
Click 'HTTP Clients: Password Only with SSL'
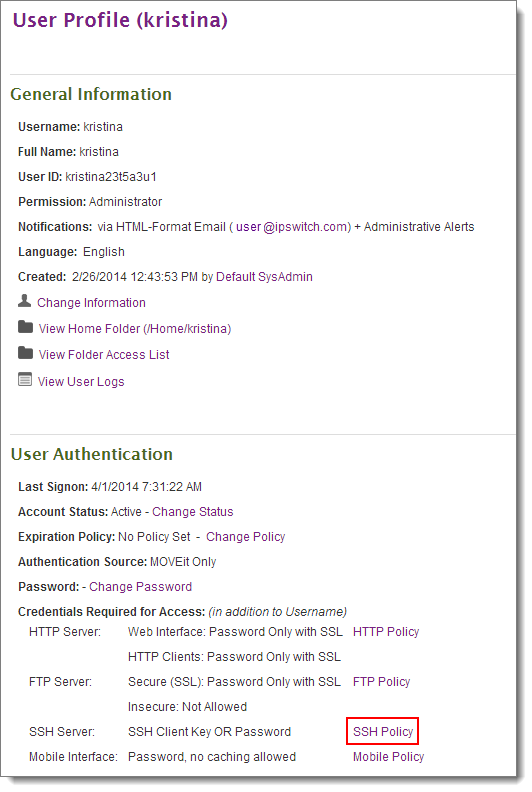(x=234, y=657)
